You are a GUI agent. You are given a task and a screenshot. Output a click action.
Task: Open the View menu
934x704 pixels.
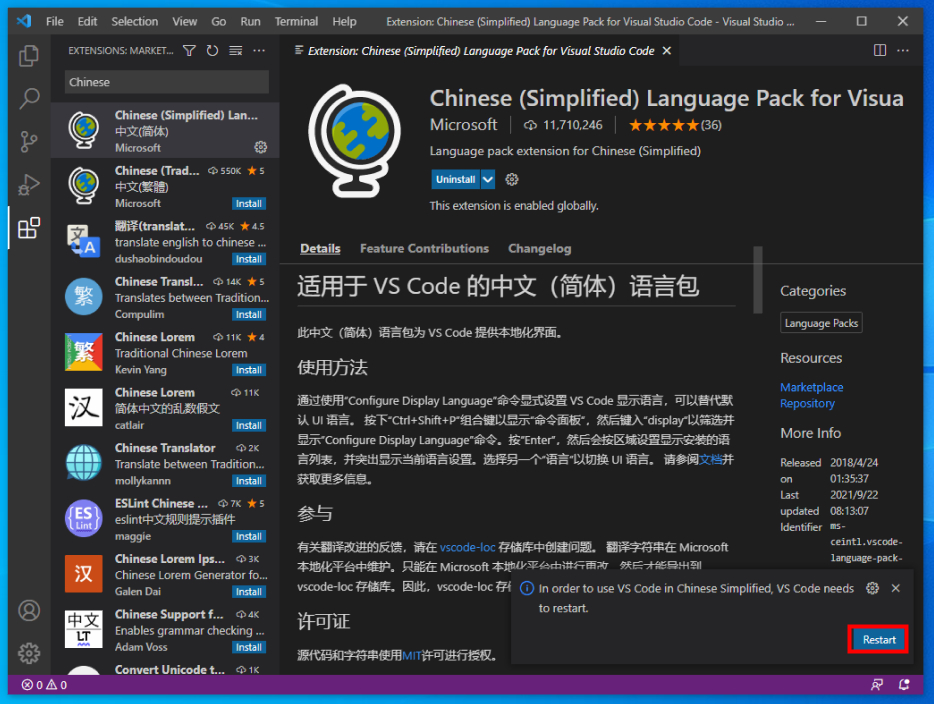point(185,21)
